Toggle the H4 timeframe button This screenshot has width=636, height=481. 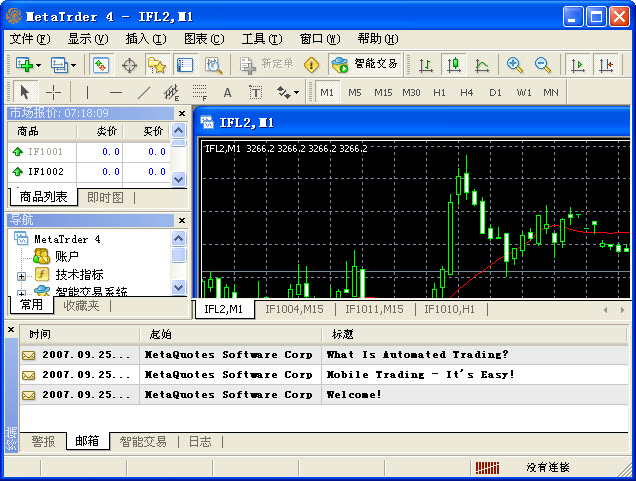(x=467, y=92)
